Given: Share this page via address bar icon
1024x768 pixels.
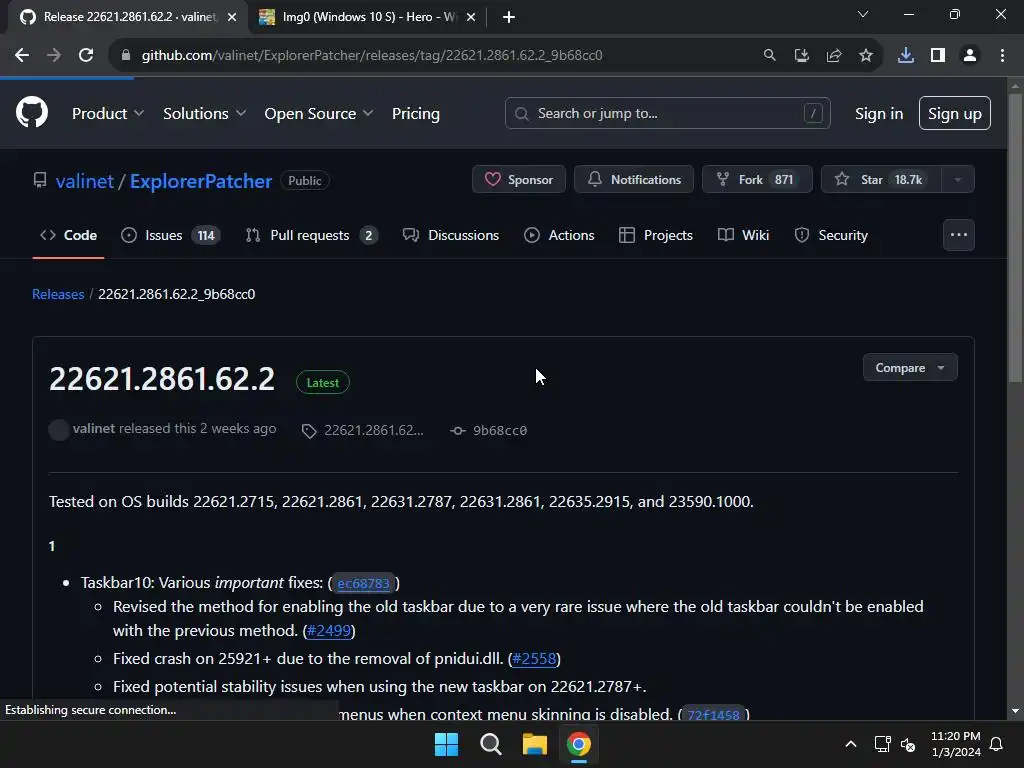Looking at the screenshot, I should (833, 56).
